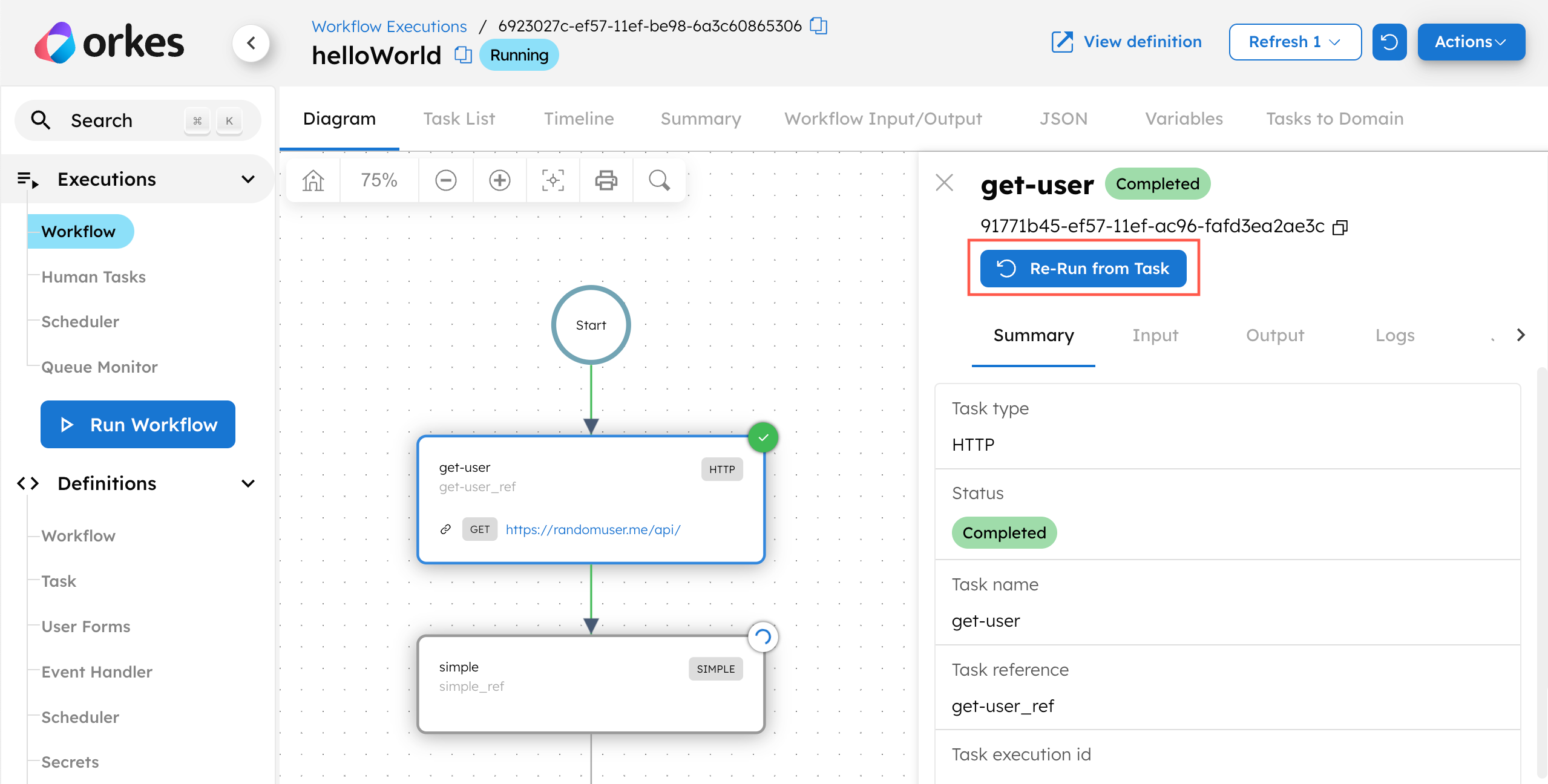
Task: Click the Orkes logo
Action: tap(109, 42)
